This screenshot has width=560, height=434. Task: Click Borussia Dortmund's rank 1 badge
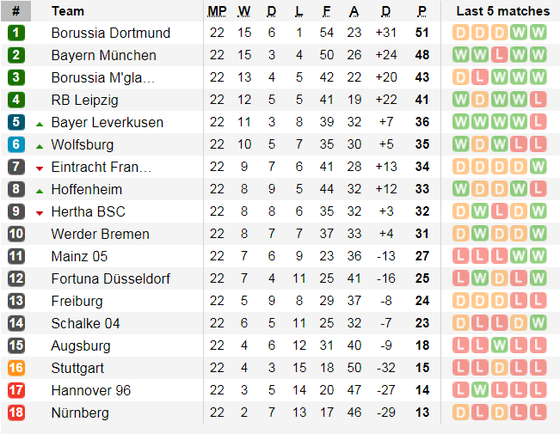[16, 33]
